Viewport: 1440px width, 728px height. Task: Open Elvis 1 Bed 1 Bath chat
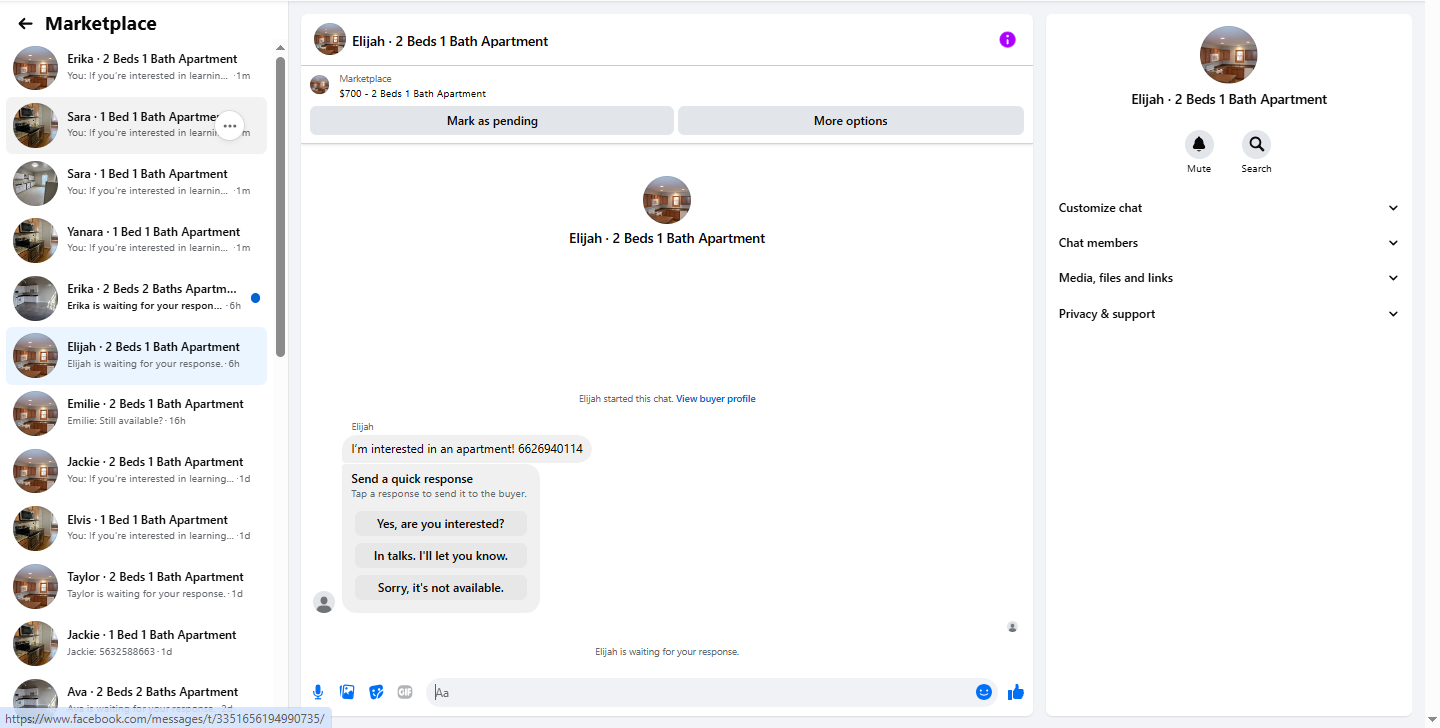[137, 528]
